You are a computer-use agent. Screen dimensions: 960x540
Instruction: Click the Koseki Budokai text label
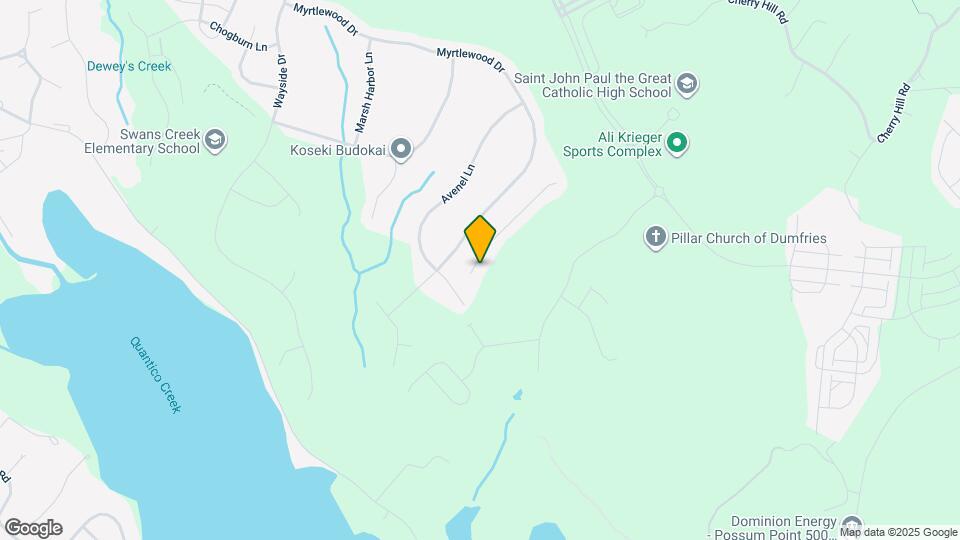tap(338, 150)
